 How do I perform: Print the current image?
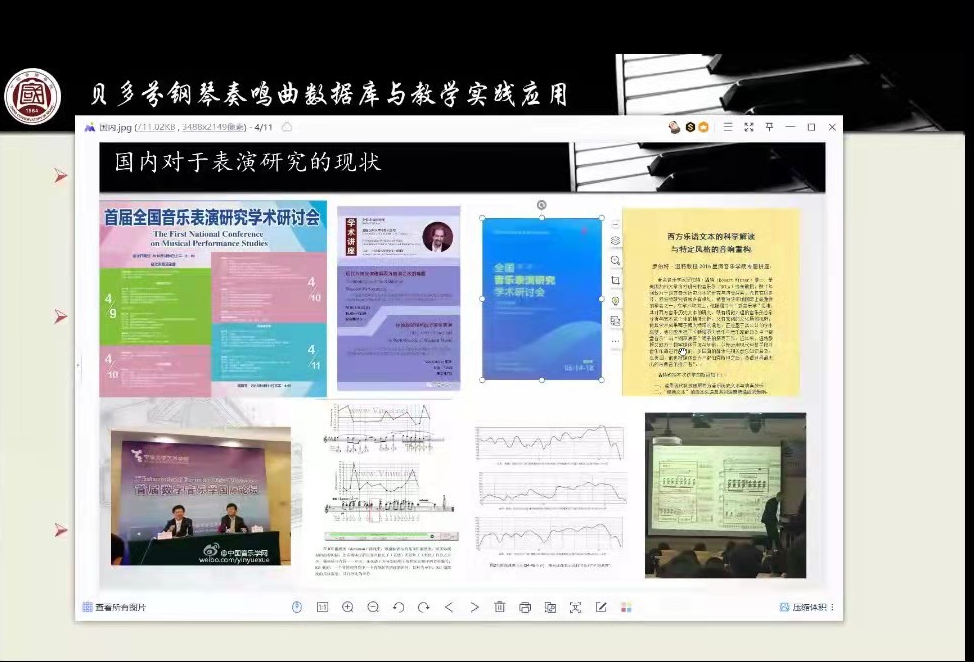click(525, 607)
